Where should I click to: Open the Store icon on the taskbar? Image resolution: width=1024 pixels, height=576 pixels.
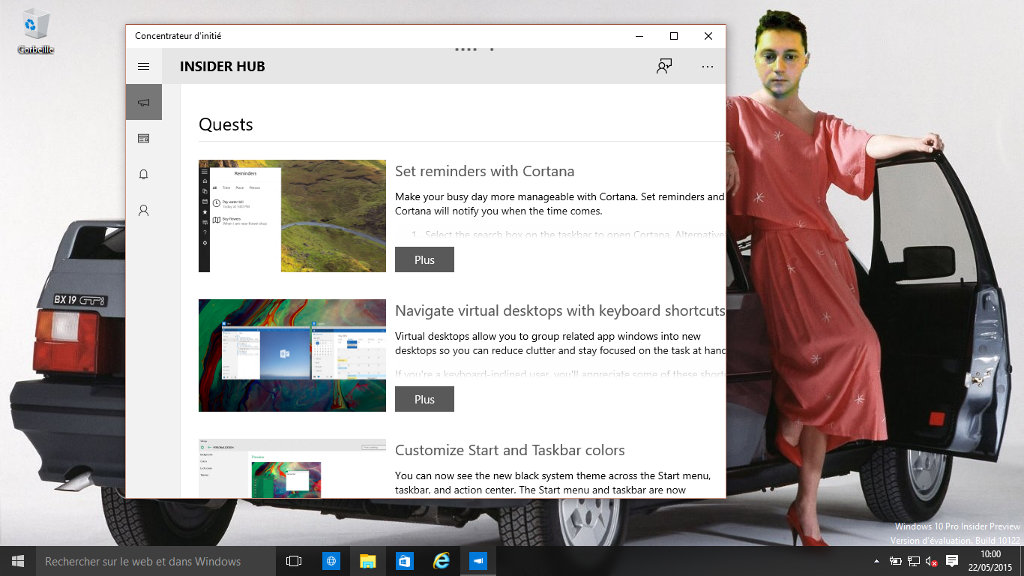404,561
